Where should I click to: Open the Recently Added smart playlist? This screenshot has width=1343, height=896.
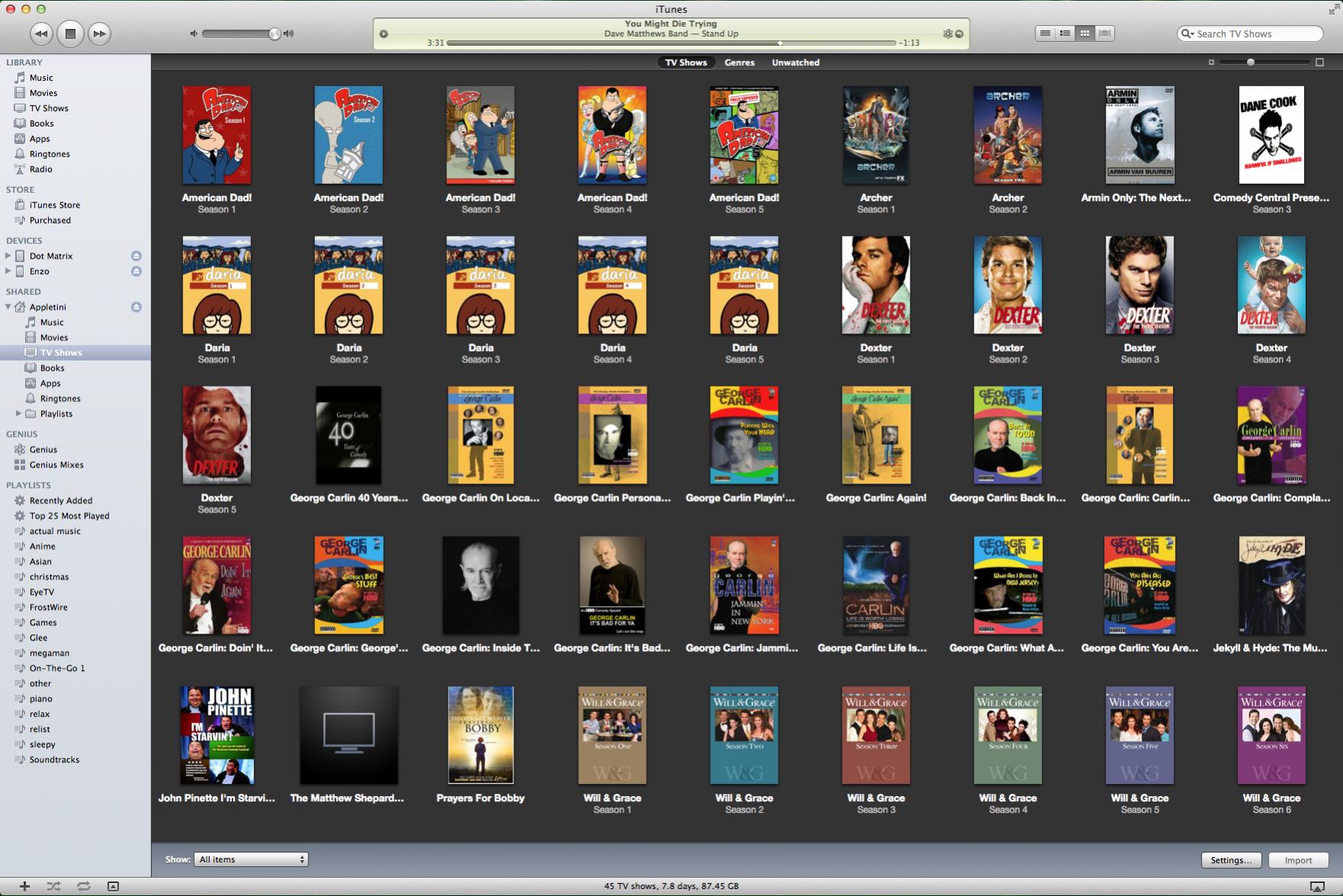pyautogui.click(x=61, y=501)
